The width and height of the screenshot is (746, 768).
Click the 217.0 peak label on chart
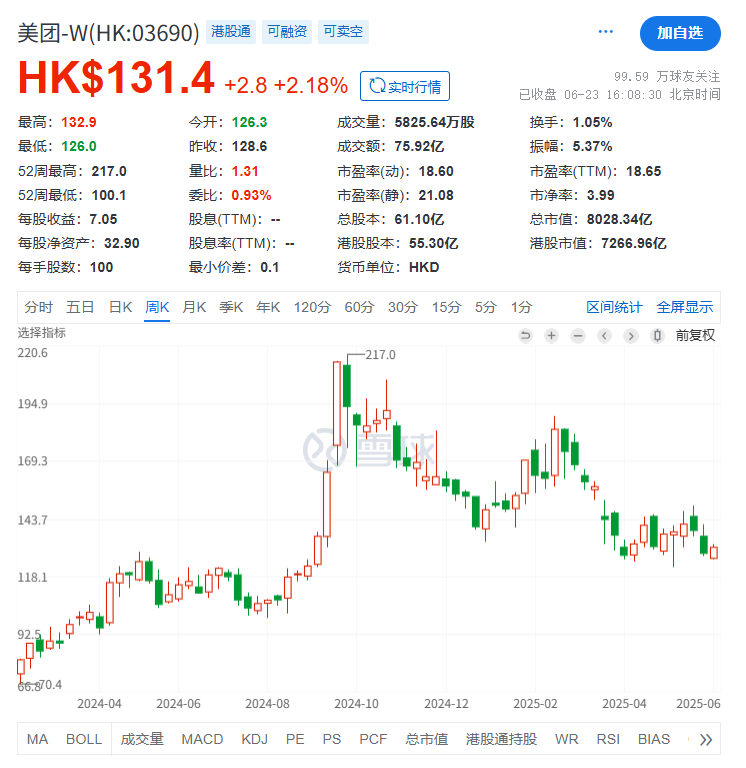(381, 355)
